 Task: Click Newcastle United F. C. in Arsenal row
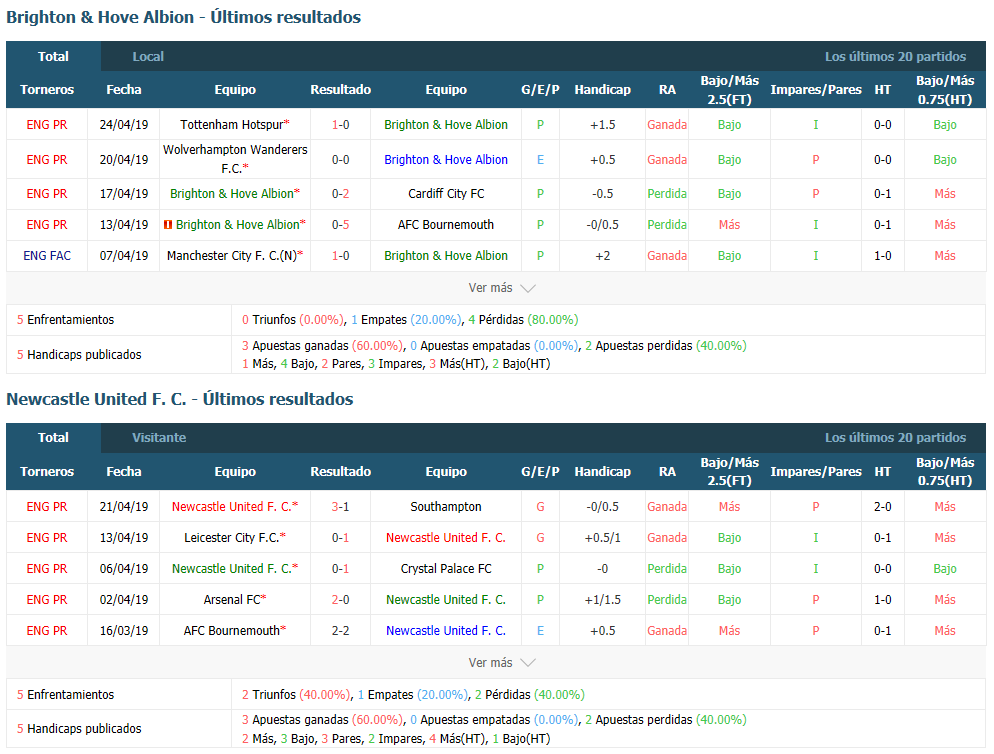[446, 600]
